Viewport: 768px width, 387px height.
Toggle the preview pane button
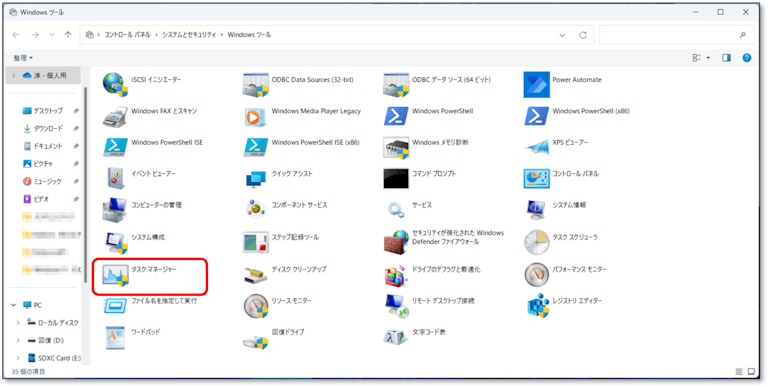(726, 58)
